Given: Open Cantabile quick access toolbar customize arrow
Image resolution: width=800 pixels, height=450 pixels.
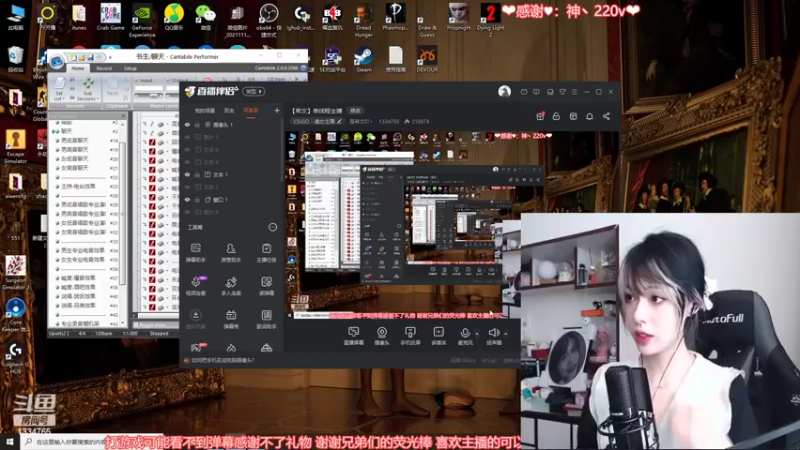Looking at the screenshot, I should coord(110,57).
